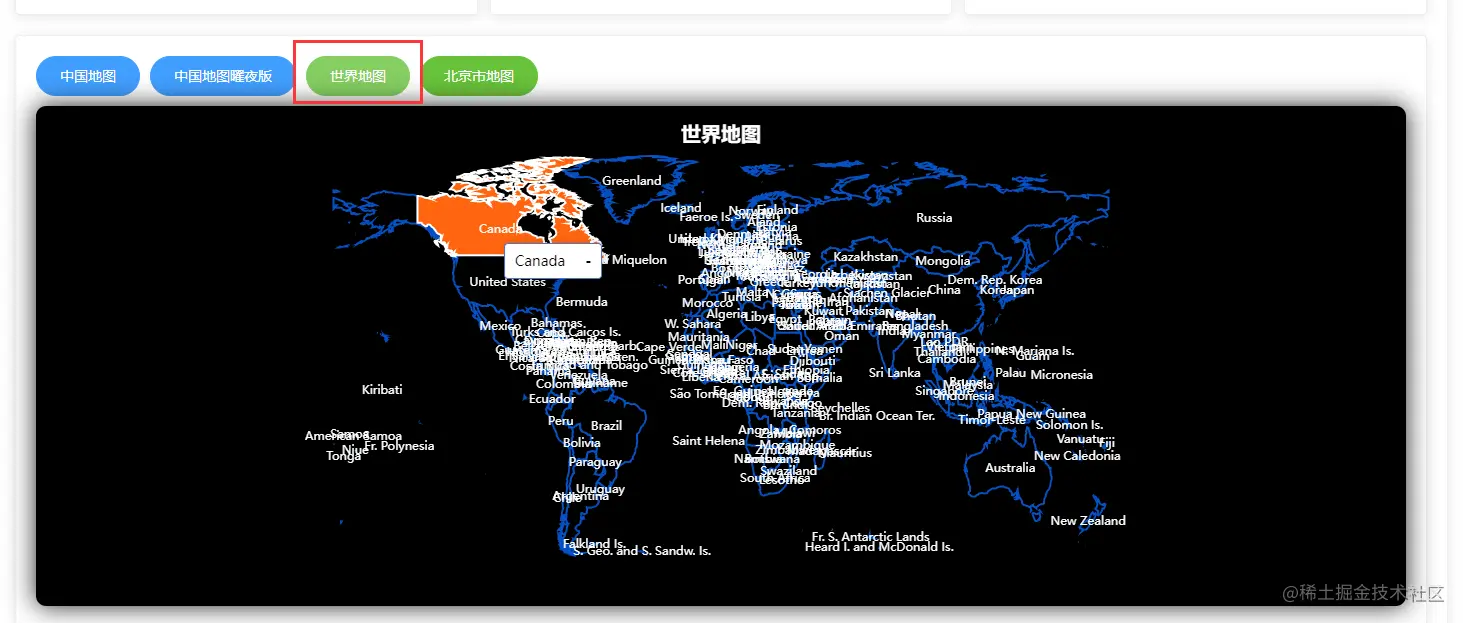This screenshot has width=1463, height=623.
Task: Select the Fr. S. Antarctic Lands label
Action: point(870,537)
